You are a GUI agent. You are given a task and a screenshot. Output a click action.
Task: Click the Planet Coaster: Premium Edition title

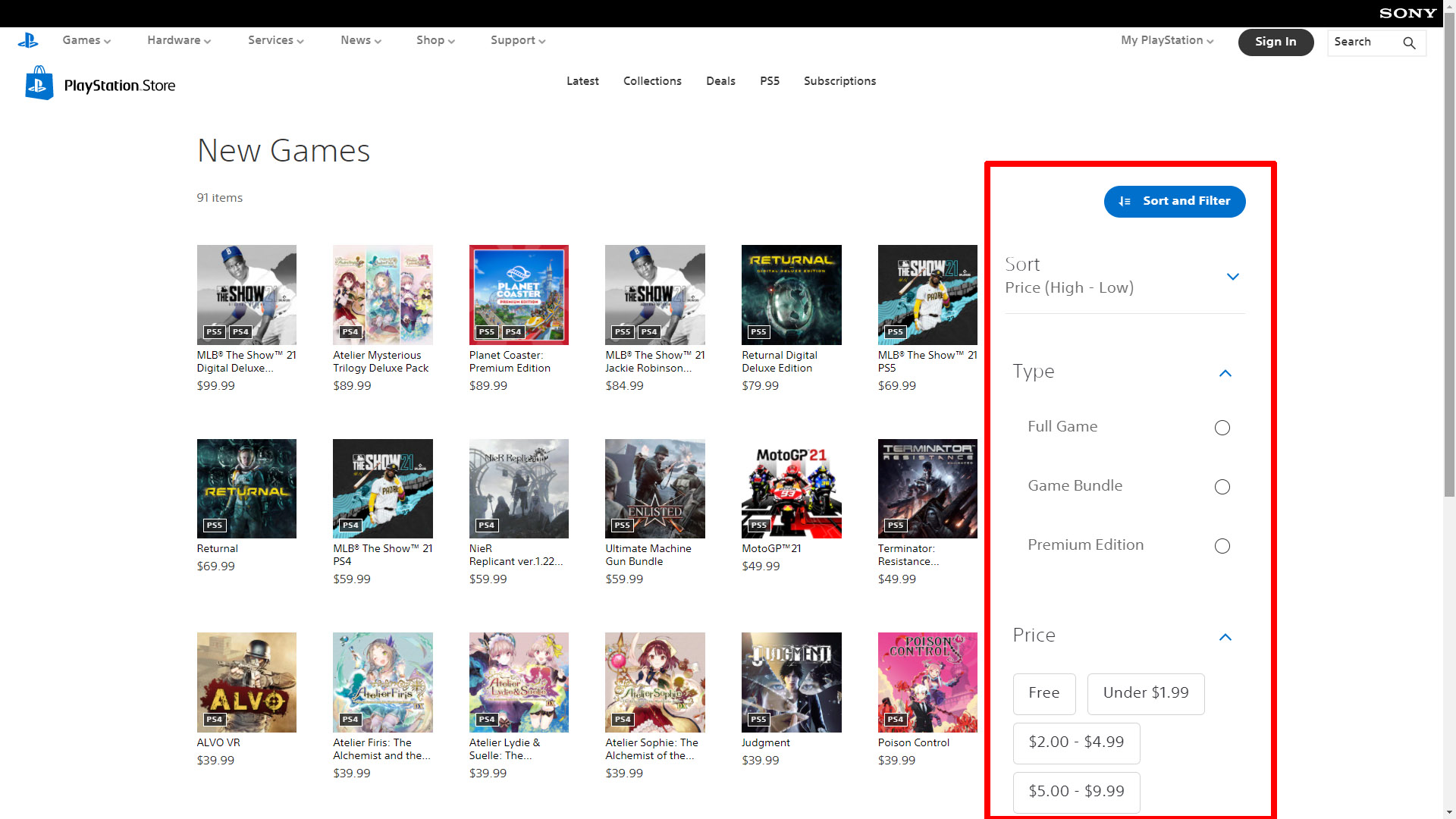[510, 362]
